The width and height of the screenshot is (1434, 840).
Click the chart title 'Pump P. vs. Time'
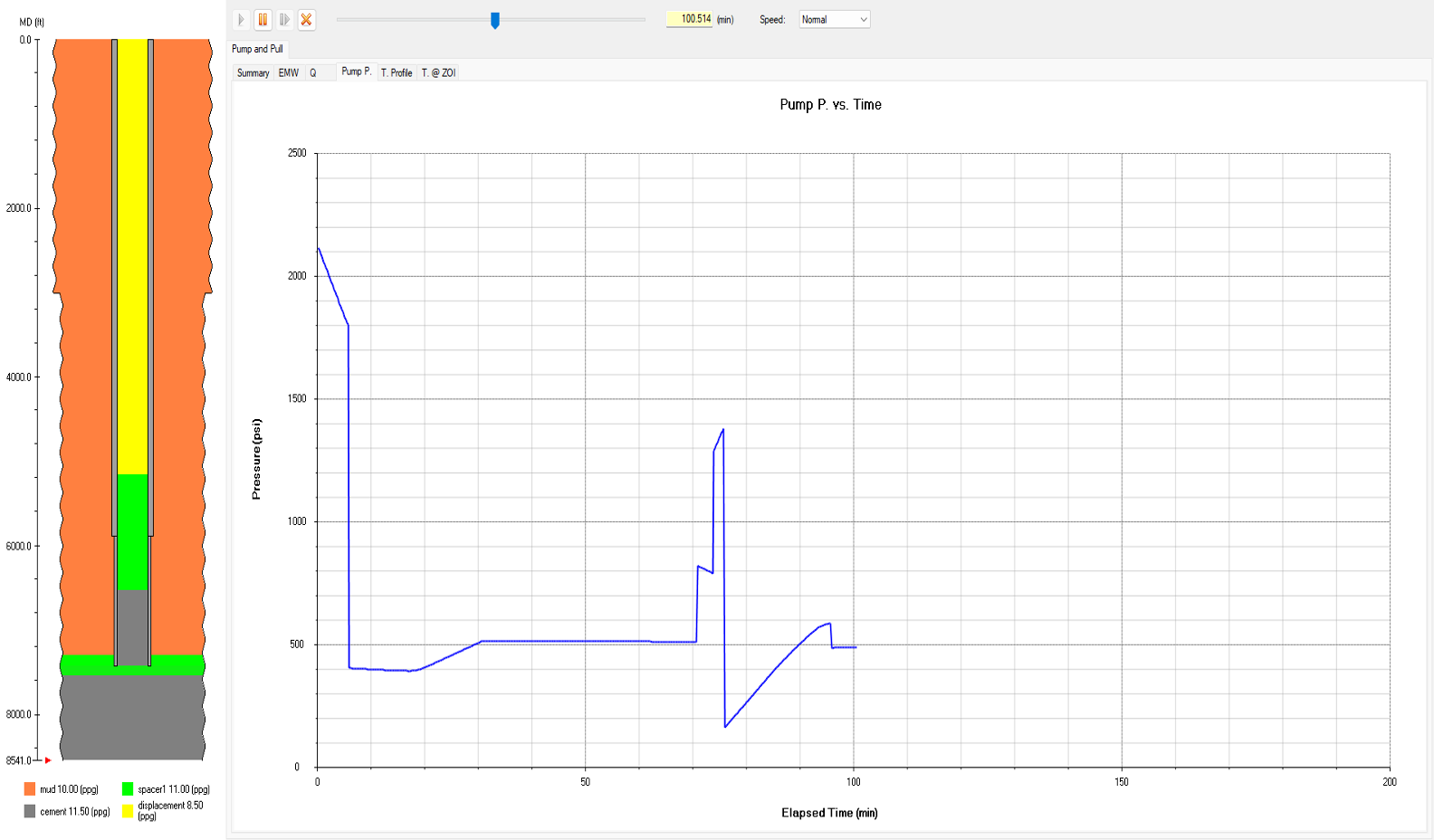830,105
